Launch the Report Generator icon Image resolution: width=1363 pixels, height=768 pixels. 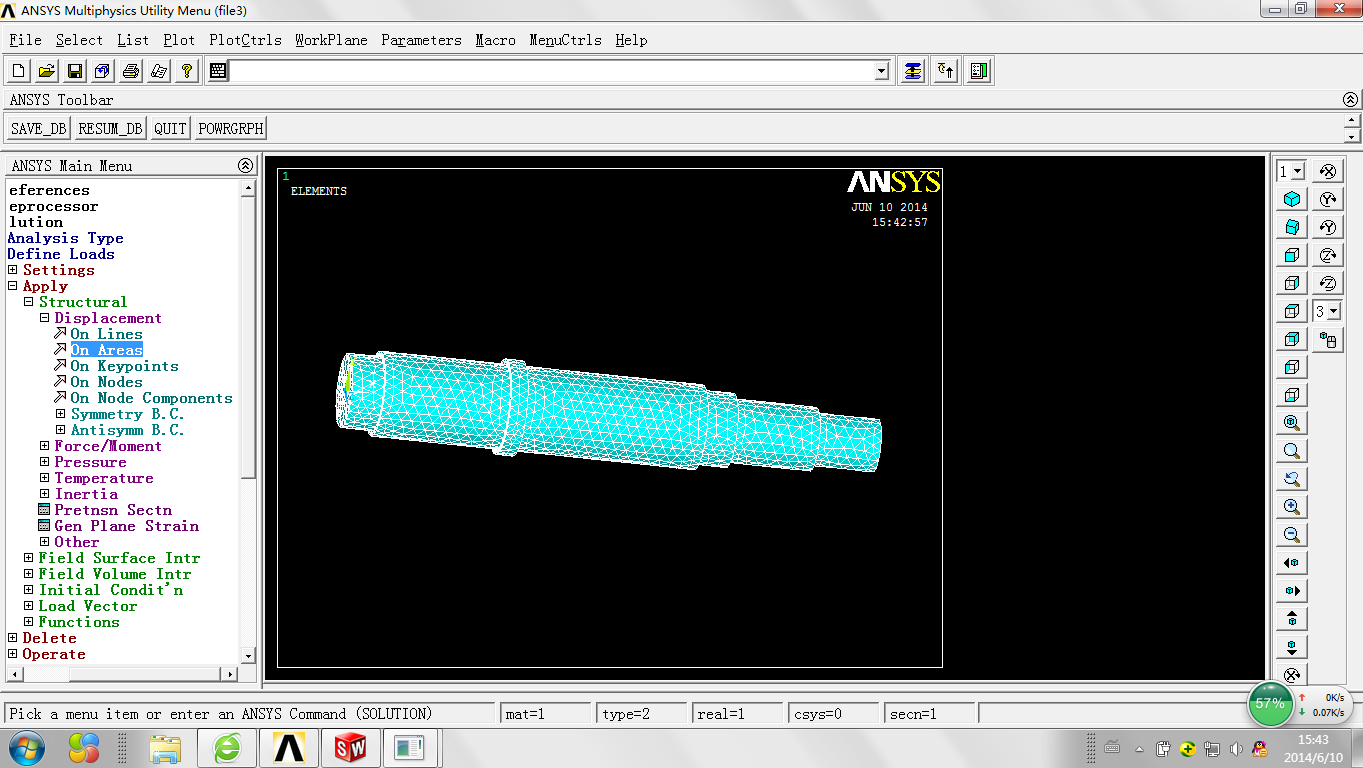pos(159,71)
